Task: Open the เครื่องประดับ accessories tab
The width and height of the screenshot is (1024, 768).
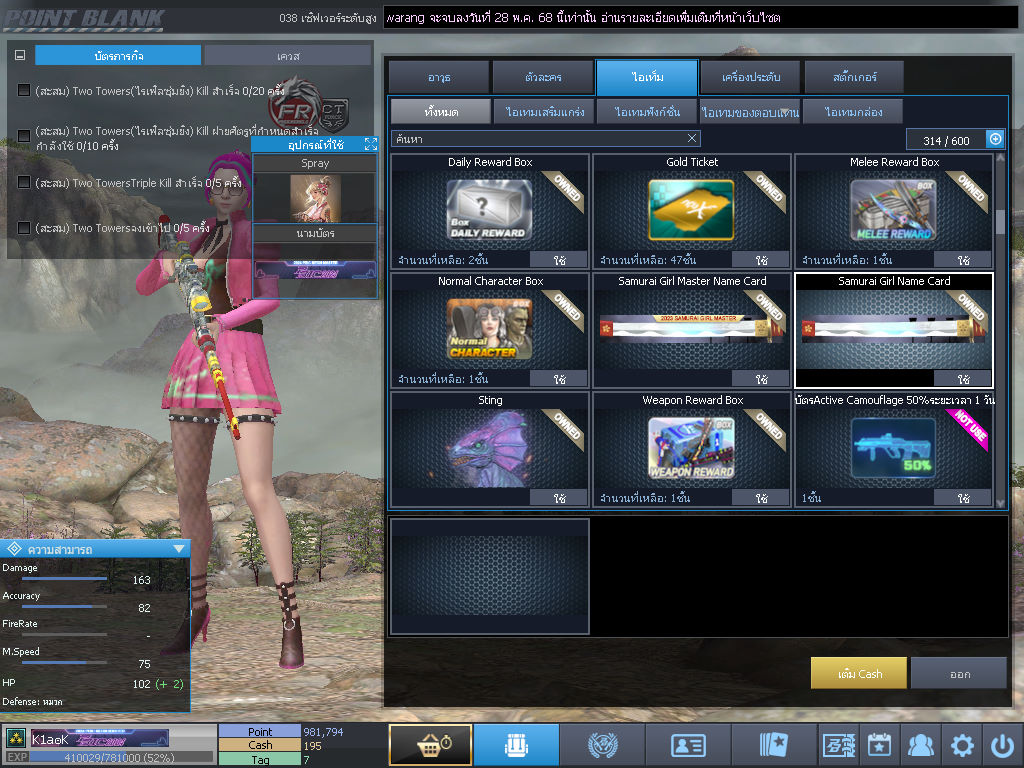Action: pos(750,77)
